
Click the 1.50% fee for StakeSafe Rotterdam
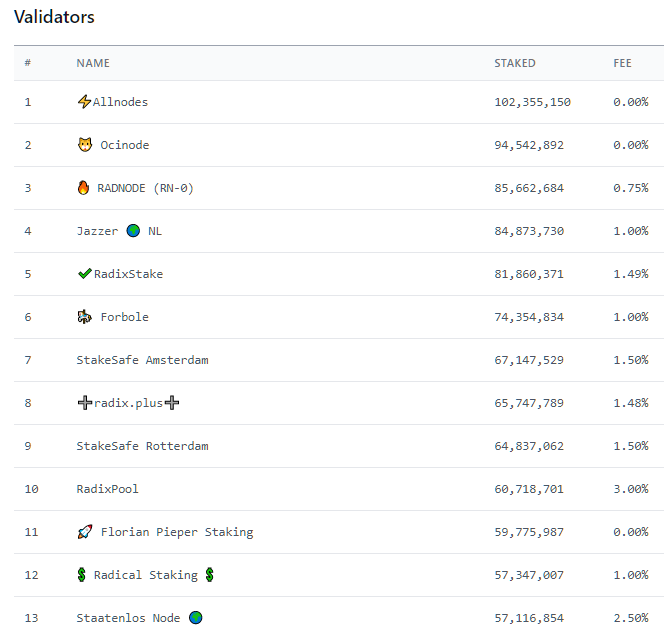(631, 446)
